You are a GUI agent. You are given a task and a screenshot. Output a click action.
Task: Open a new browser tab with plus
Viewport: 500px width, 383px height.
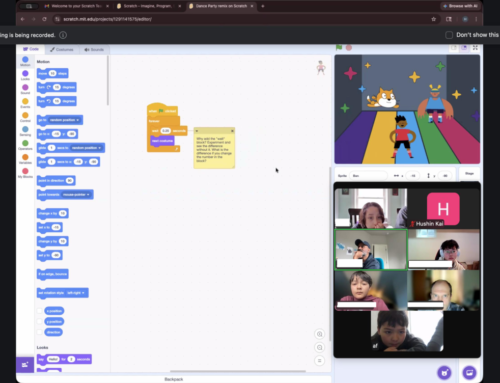point(263,6)
